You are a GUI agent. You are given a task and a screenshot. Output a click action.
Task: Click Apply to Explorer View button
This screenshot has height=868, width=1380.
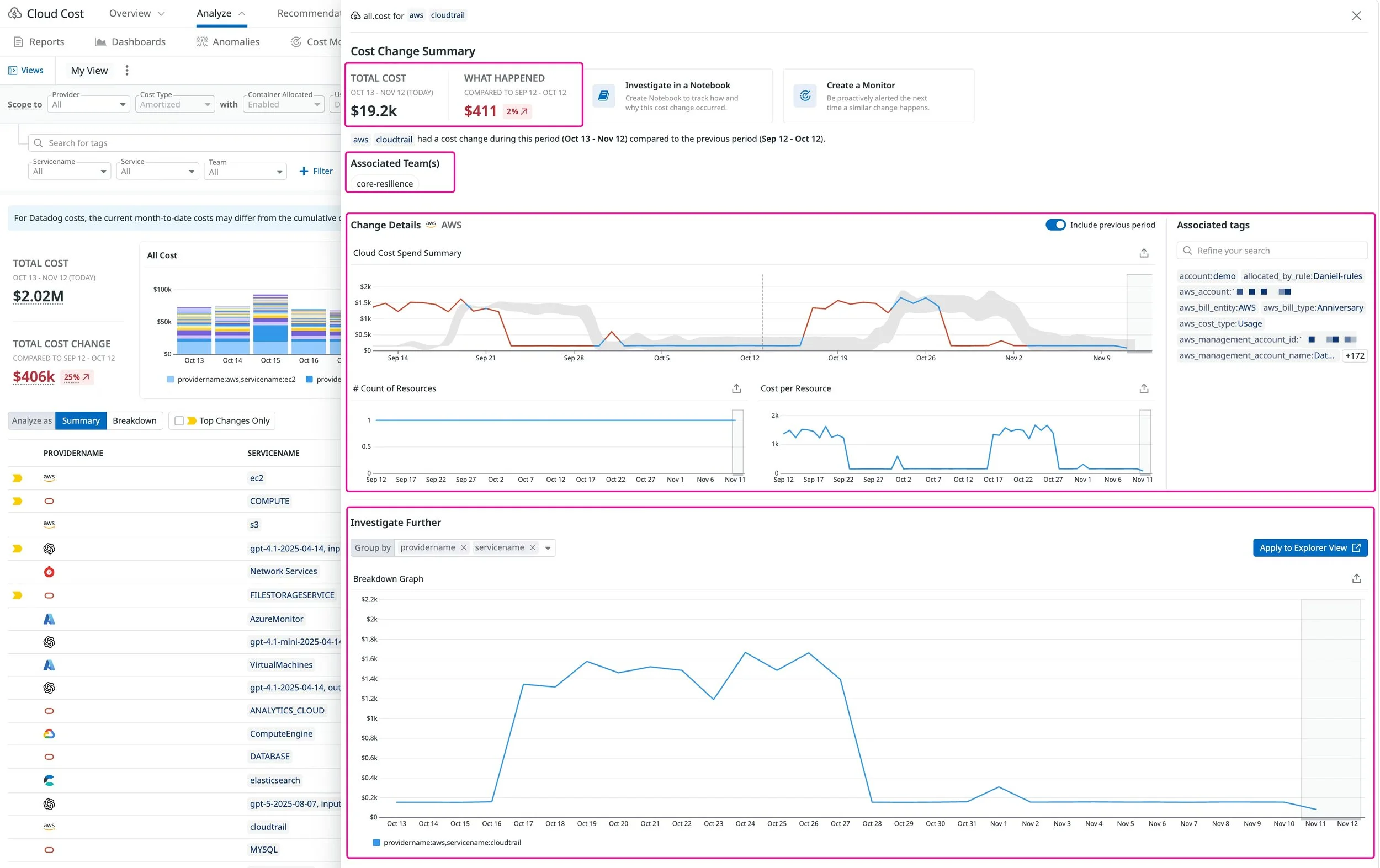(x=1309, y=548)
